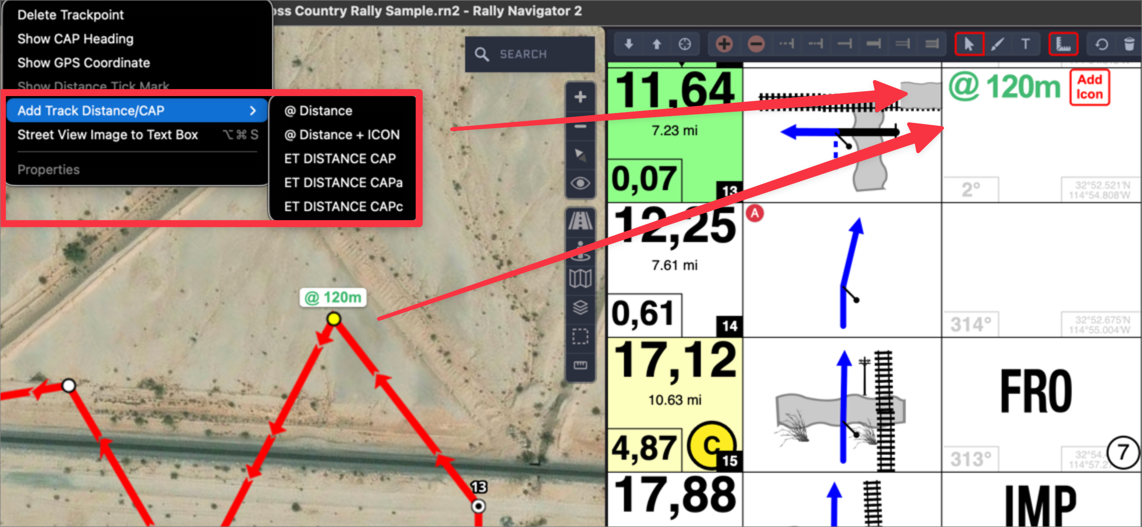
Task: Zoom in with map plus button
Action: [x=580, y=97]
